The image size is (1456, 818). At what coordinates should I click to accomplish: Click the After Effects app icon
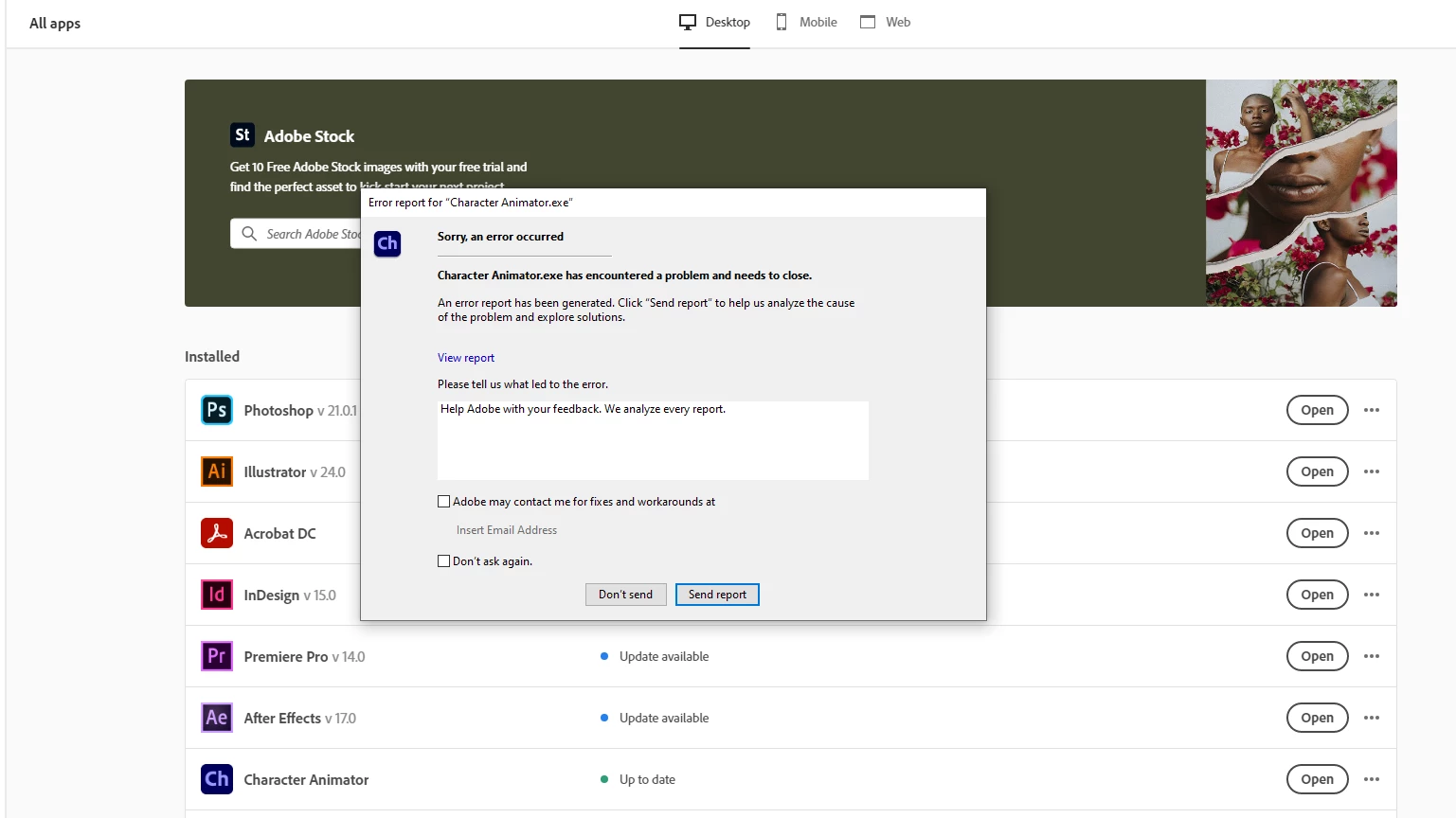coord(217,718)
